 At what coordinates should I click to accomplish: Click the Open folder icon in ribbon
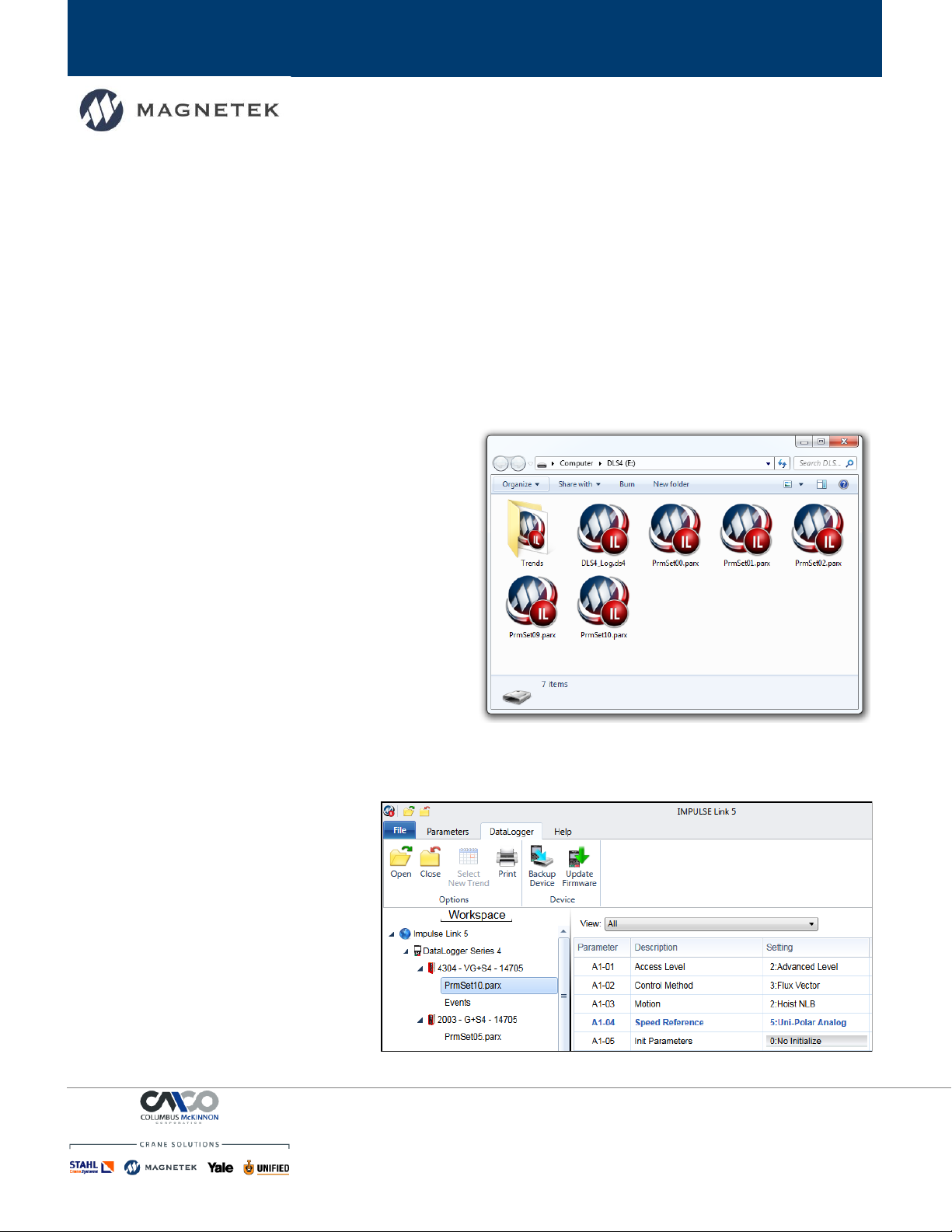point(400,858)
